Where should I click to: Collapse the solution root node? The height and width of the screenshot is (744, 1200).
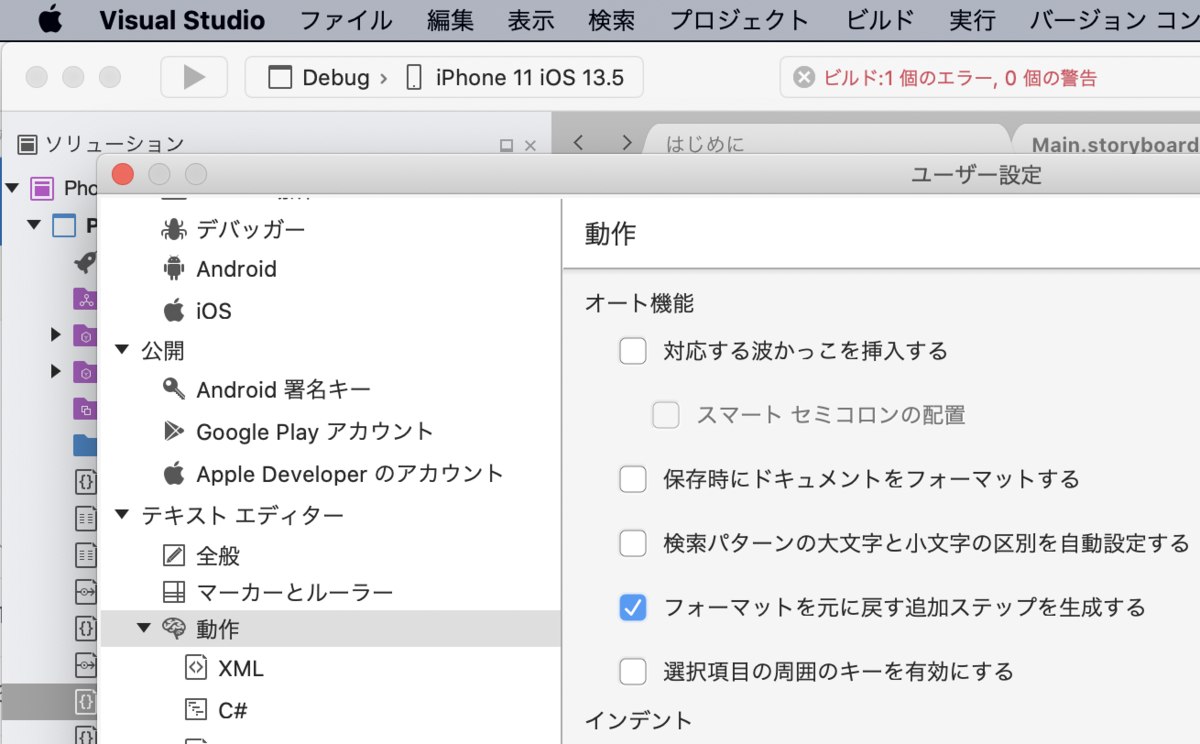click(12, 187)
